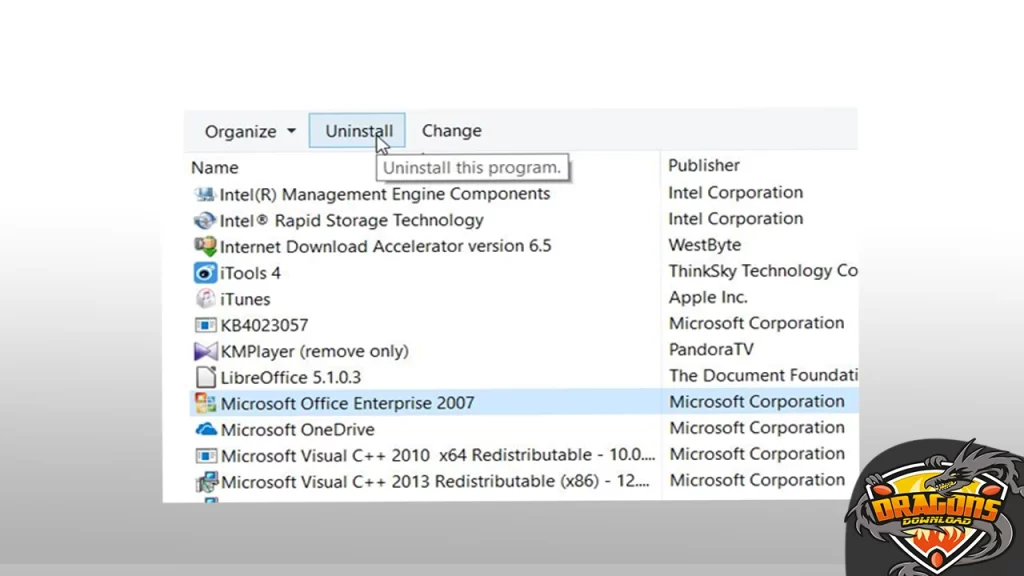The image size is (1024, 576).
Task: Open the Organize dropdown menu
Action: pos(250,131)
